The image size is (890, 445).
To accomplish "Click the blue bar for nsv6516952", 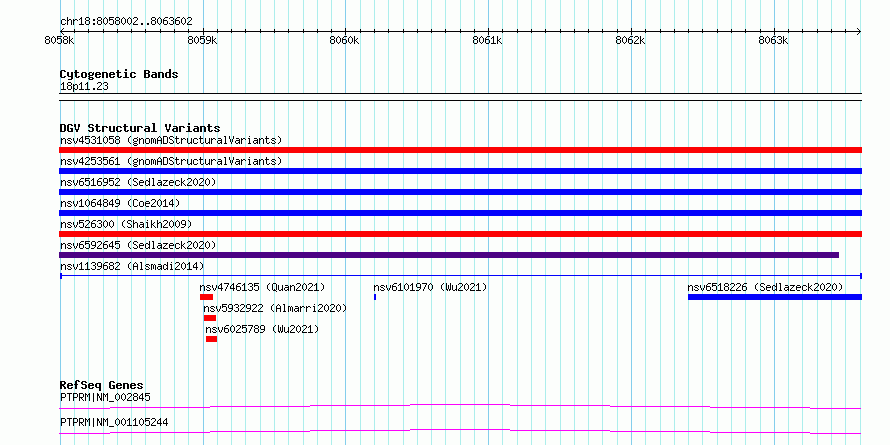I will [460, 192].
